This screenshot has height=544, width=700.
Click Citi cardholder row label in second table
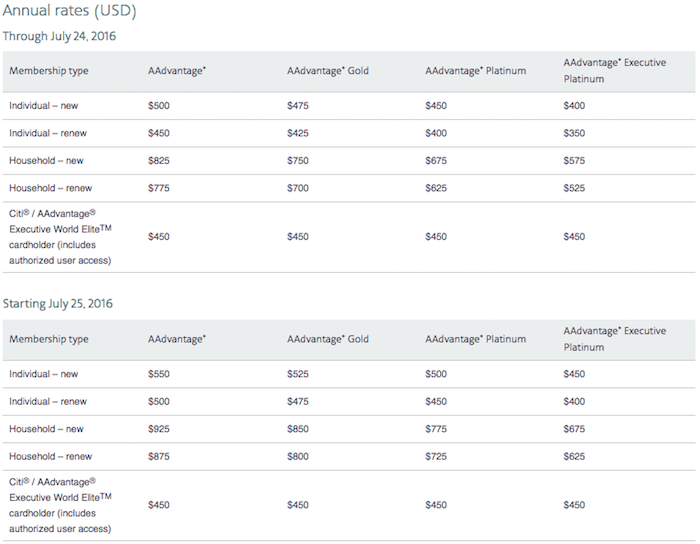(x=60, y=505)
